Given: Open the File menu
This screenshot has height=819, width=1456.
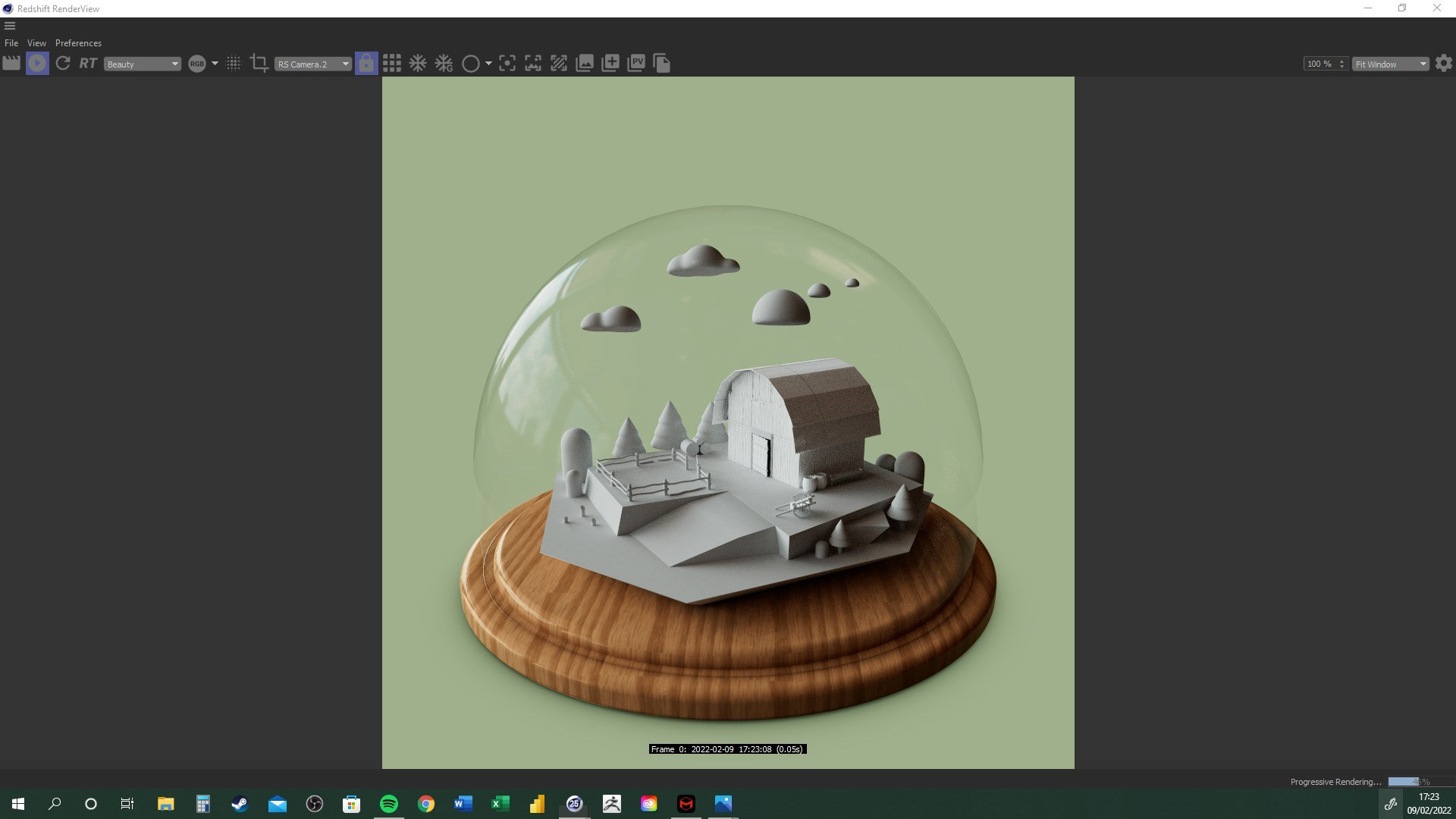Looking at the screenshot, I should click(x=11, y=43).
